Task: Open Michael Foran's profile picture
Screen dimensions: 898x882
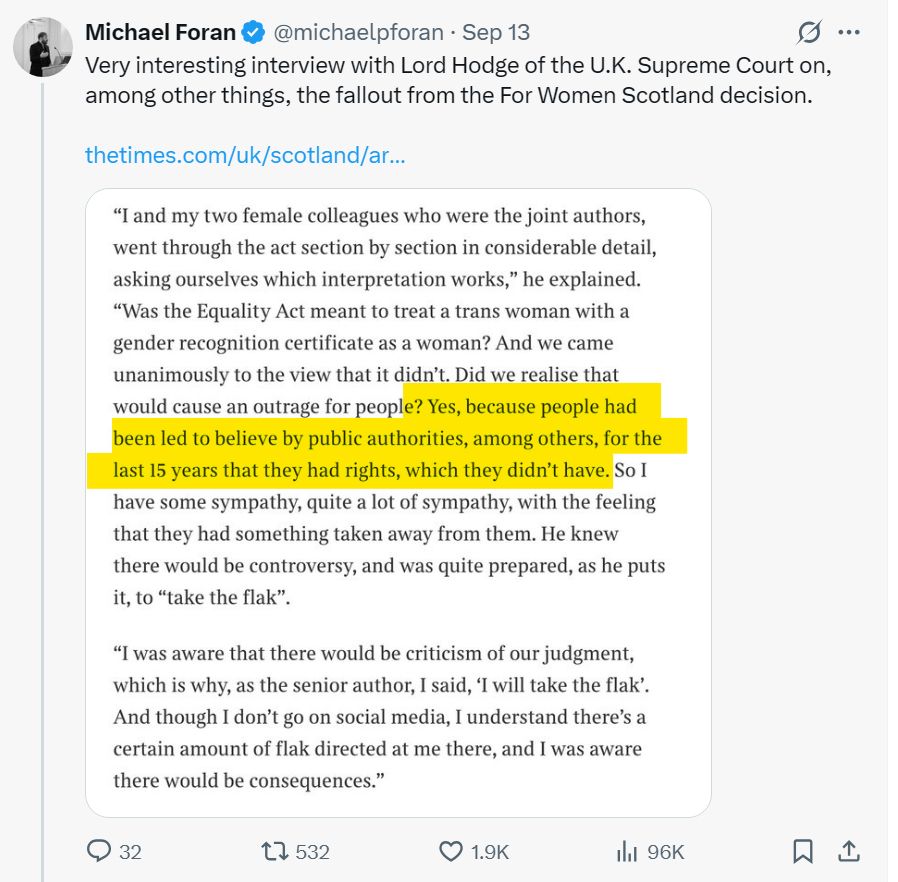Action: (42, 47)
